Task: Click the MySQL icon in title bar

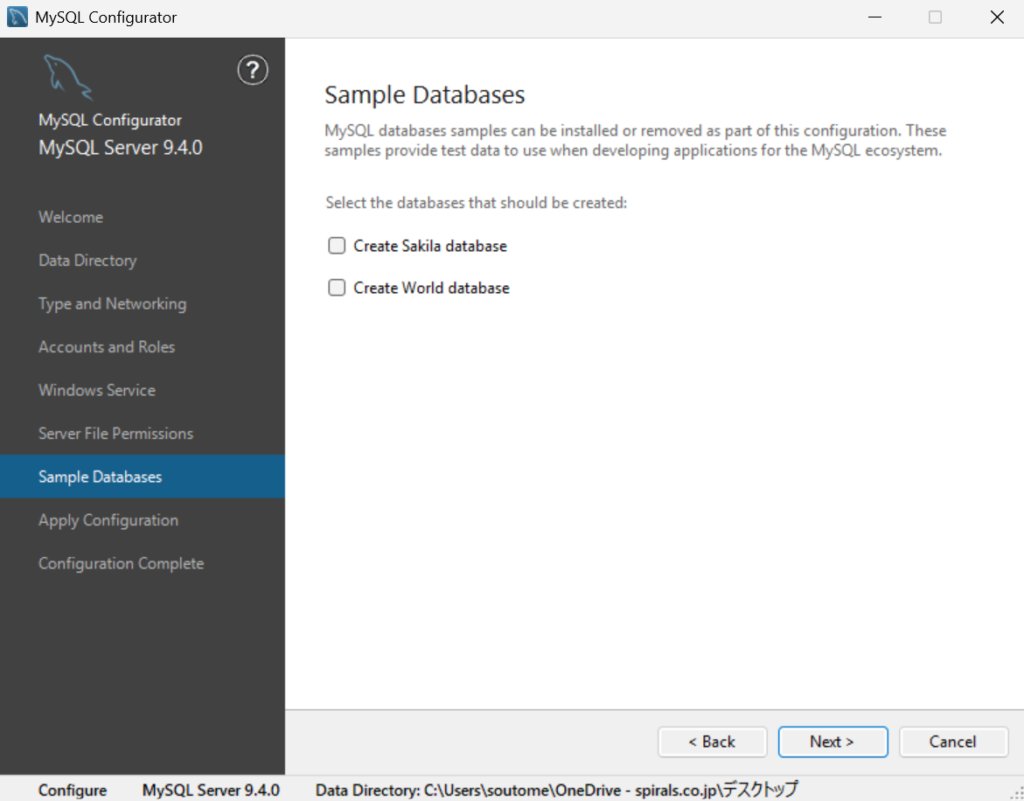Action: click(17, 17)
